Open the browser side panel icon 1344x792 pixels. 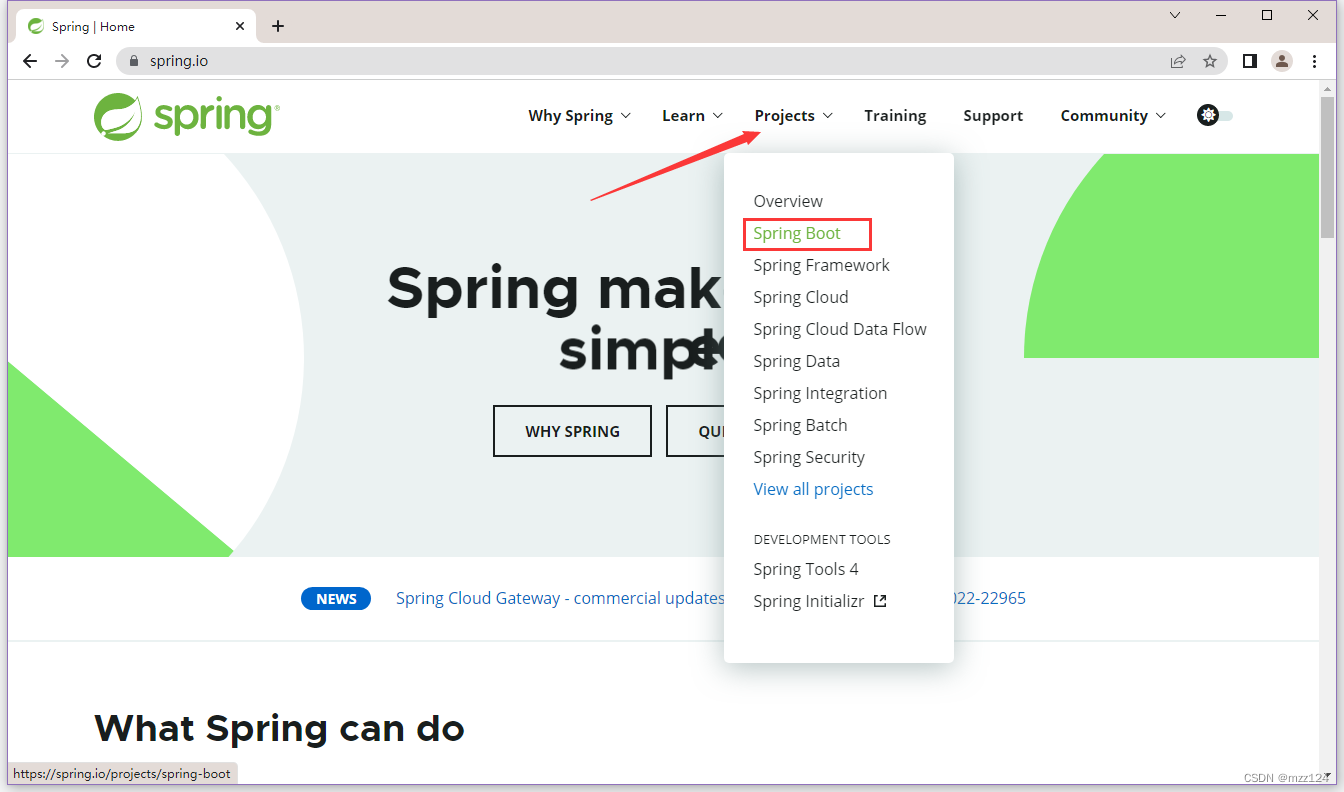[1249, 61]
